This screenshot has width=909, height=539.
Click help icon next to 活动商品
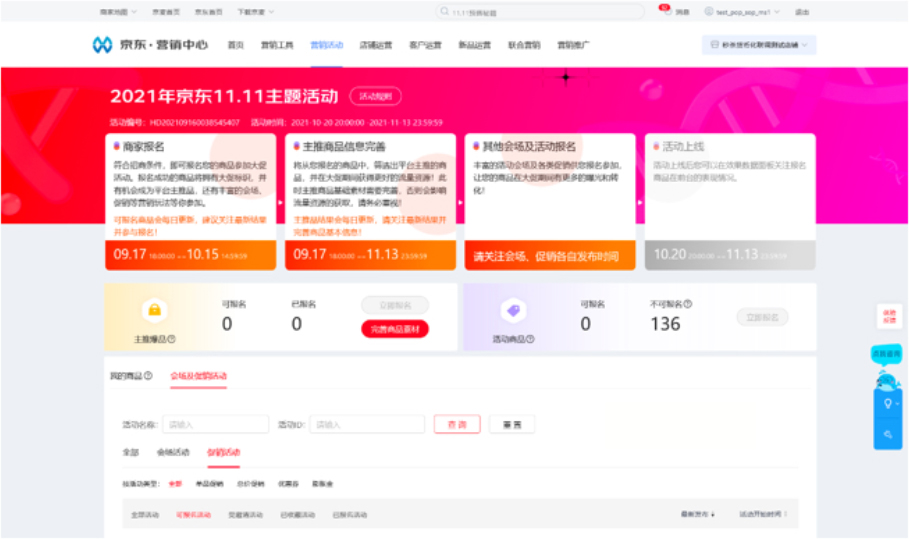(x=530, y=339)
